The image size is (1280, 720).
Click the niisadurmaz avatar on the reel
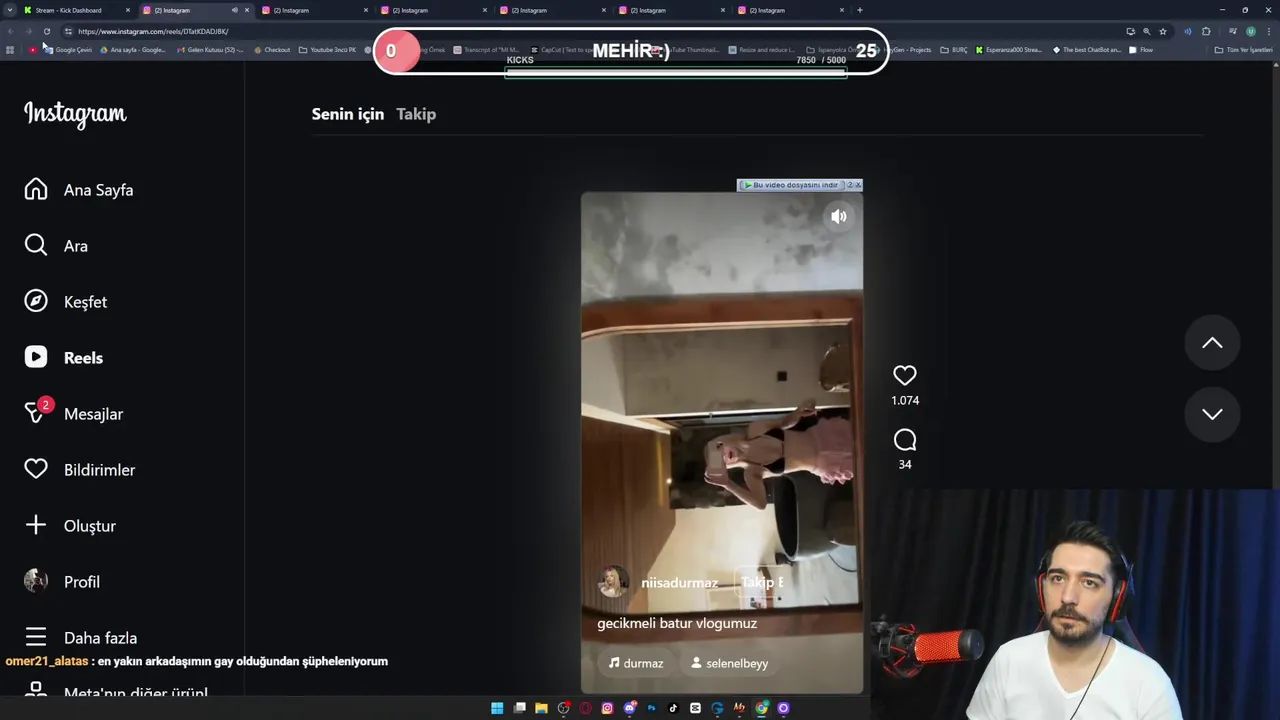click(x=613, y=582)
